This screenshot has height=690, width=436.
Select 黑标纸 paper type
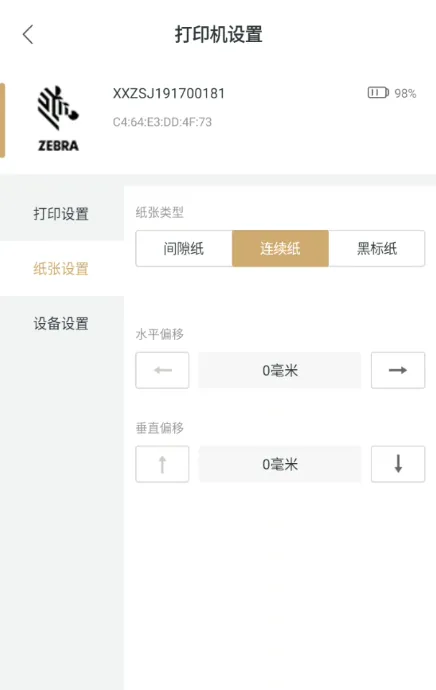pyautogui.click(x=377, y=249)
